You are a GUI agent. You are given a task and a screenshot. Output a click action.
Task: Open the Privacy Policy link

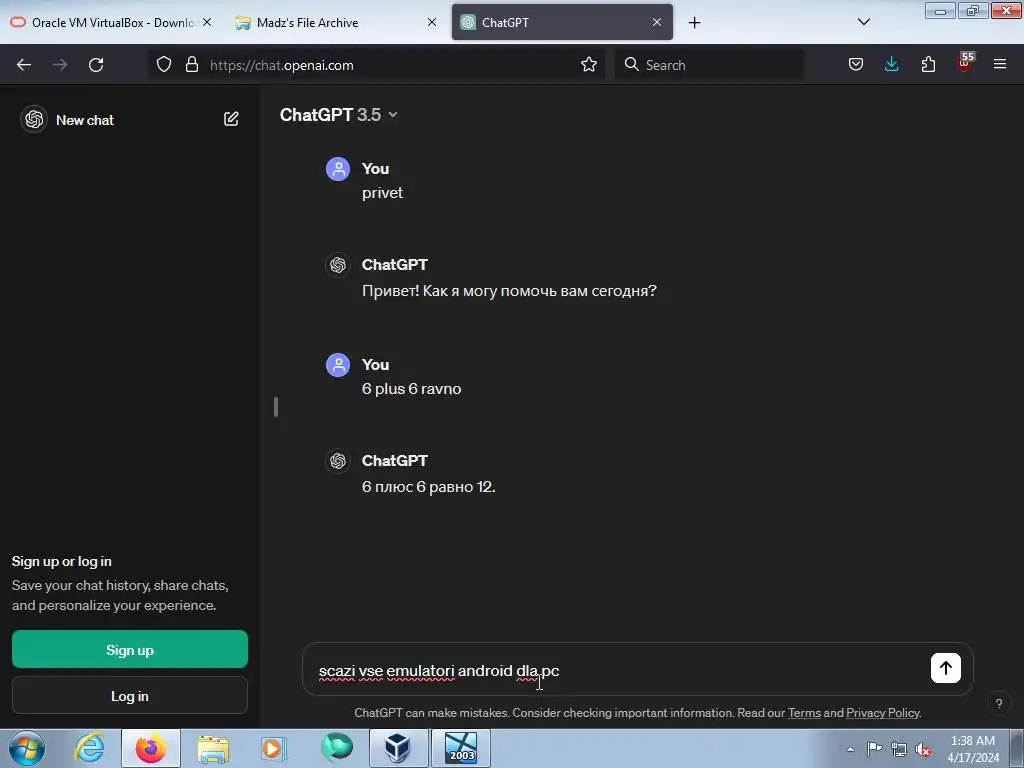(882, 712)
